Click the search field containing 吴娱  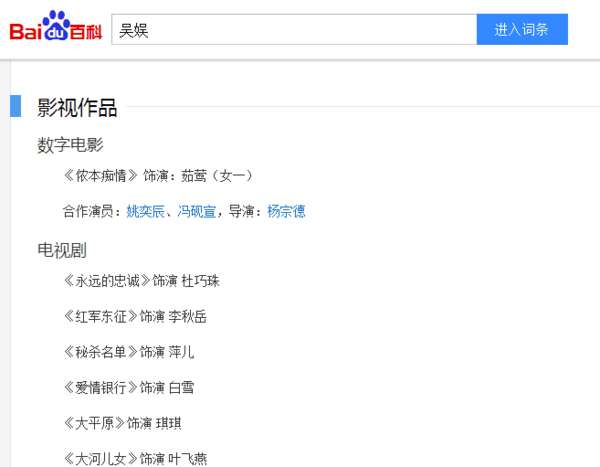click(294, 29)
